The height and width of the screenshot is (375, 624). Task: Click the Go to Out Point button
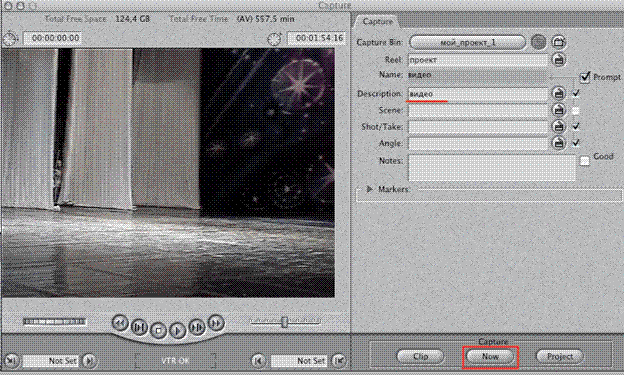click(258, 361)
